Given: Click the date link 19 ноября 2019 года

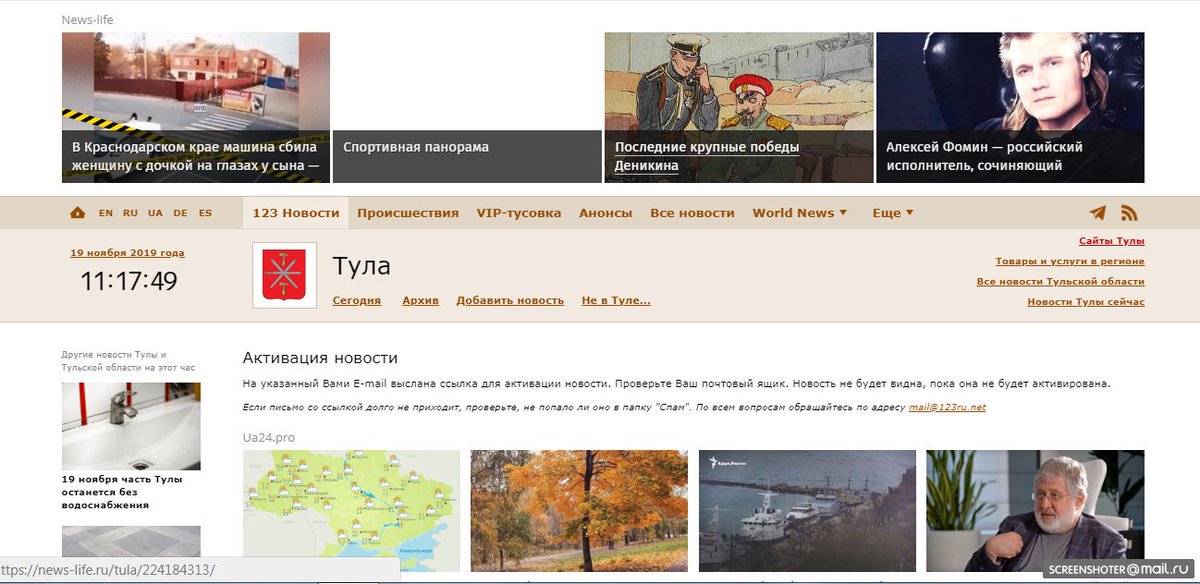Looking at the screenshot, I should pyautogui.click(x=127, y=253).
